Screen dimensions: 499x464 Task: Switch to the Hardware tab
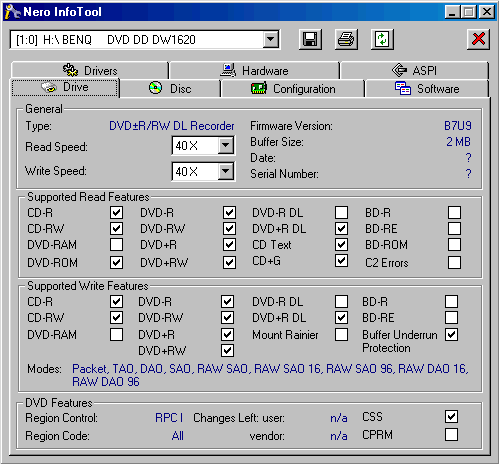pos(254,70)
